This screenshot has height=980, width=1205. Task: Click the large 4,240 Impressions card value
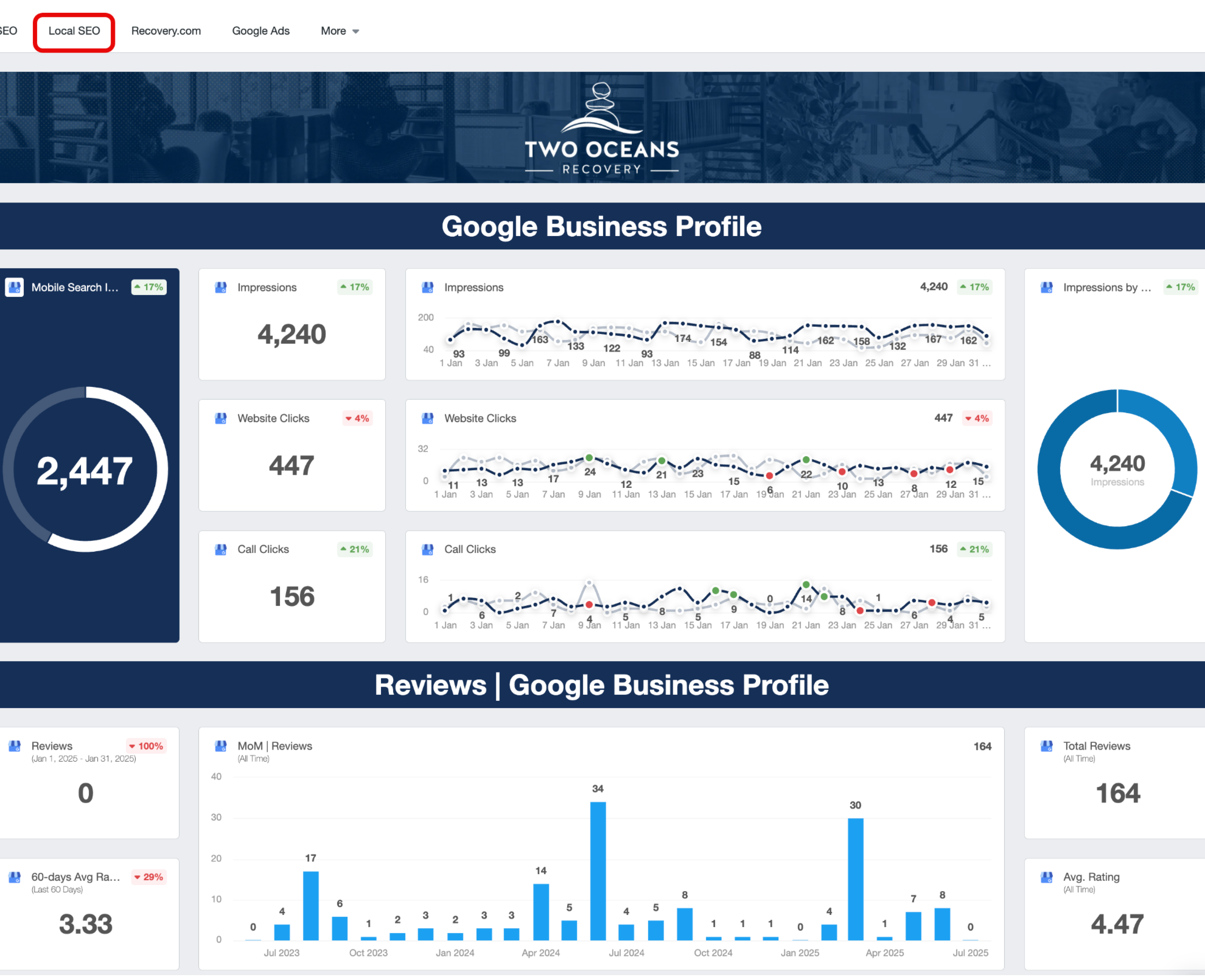coord(292,334)
